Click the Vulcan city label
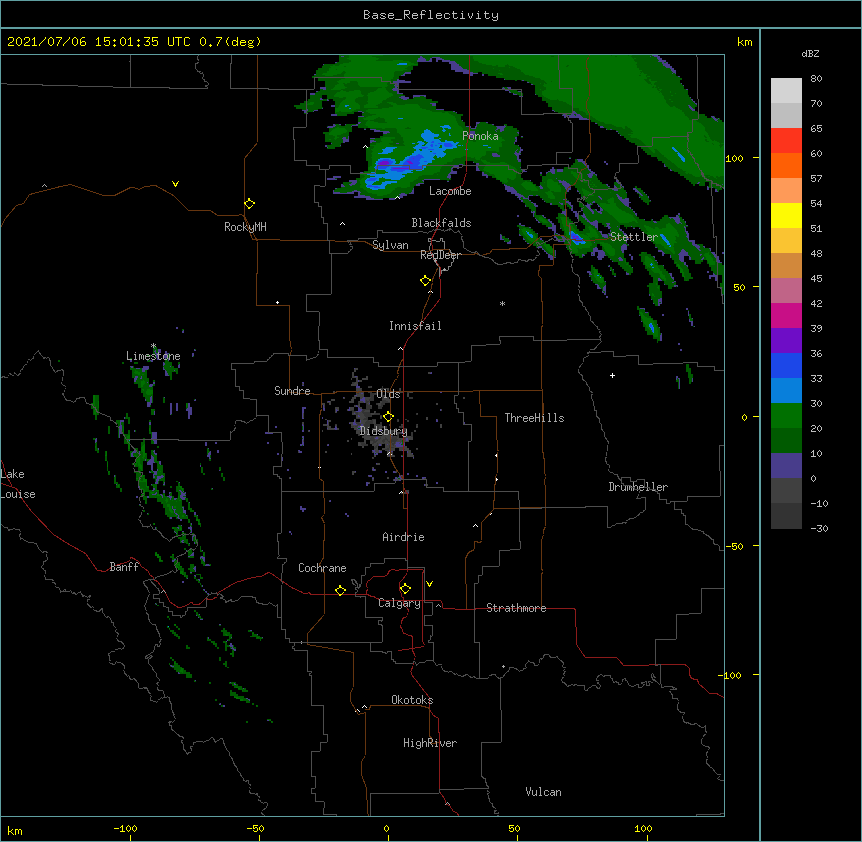Viewport: 862px width, 842px height. (x=543, y=792)
